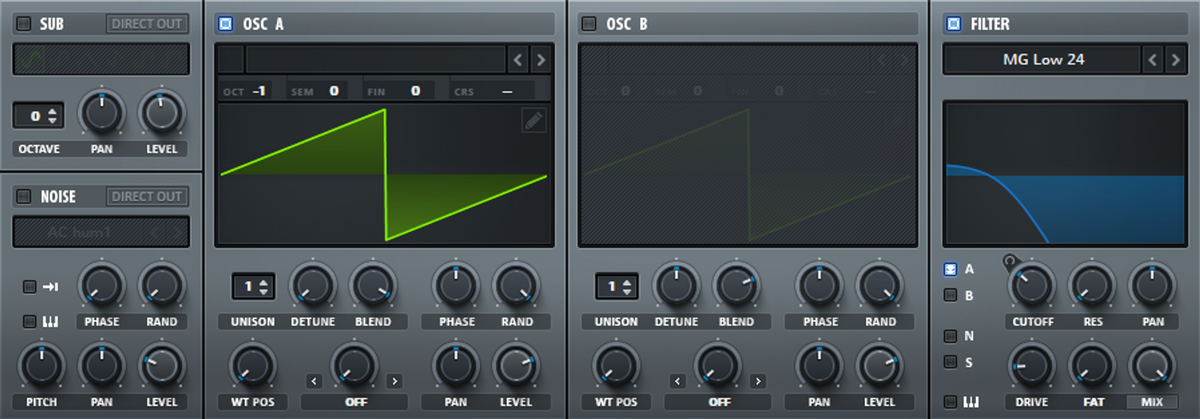Click the SUB PAN knob
Screen dimensions: 1200x419
click(x=100, y=113)
